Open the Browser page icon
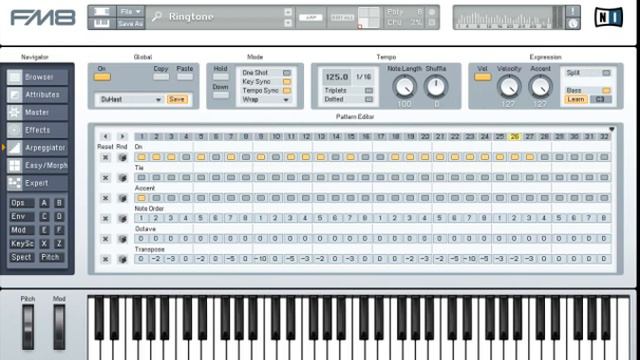The image size is (640, 360). pos(15,77)
